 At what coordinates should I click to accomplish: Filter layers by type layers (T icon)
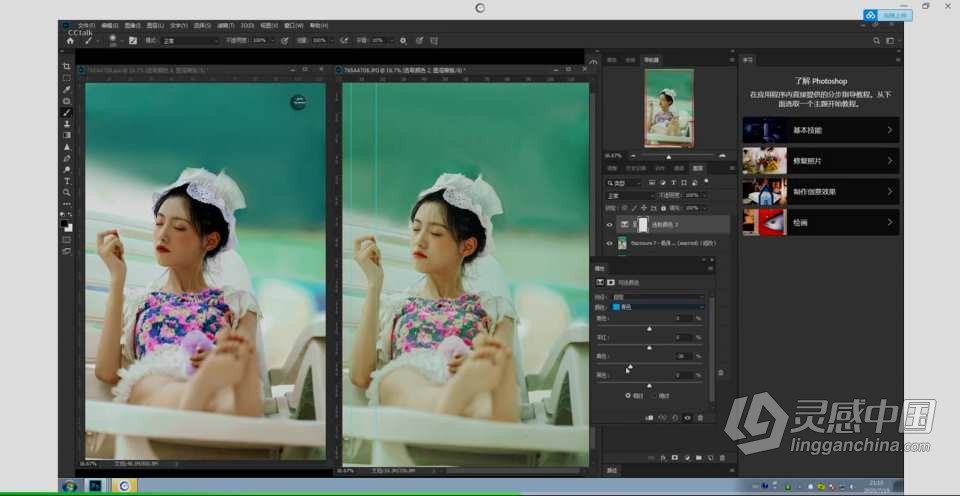point(673,182)
